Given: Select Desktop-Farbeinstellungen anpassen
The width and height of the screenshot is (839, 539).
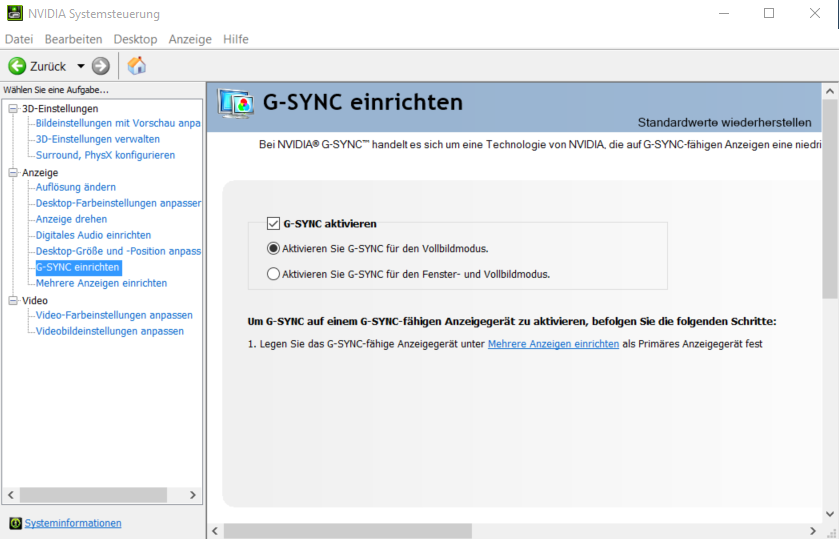Looking at the screenshot, I should point(118,203).
